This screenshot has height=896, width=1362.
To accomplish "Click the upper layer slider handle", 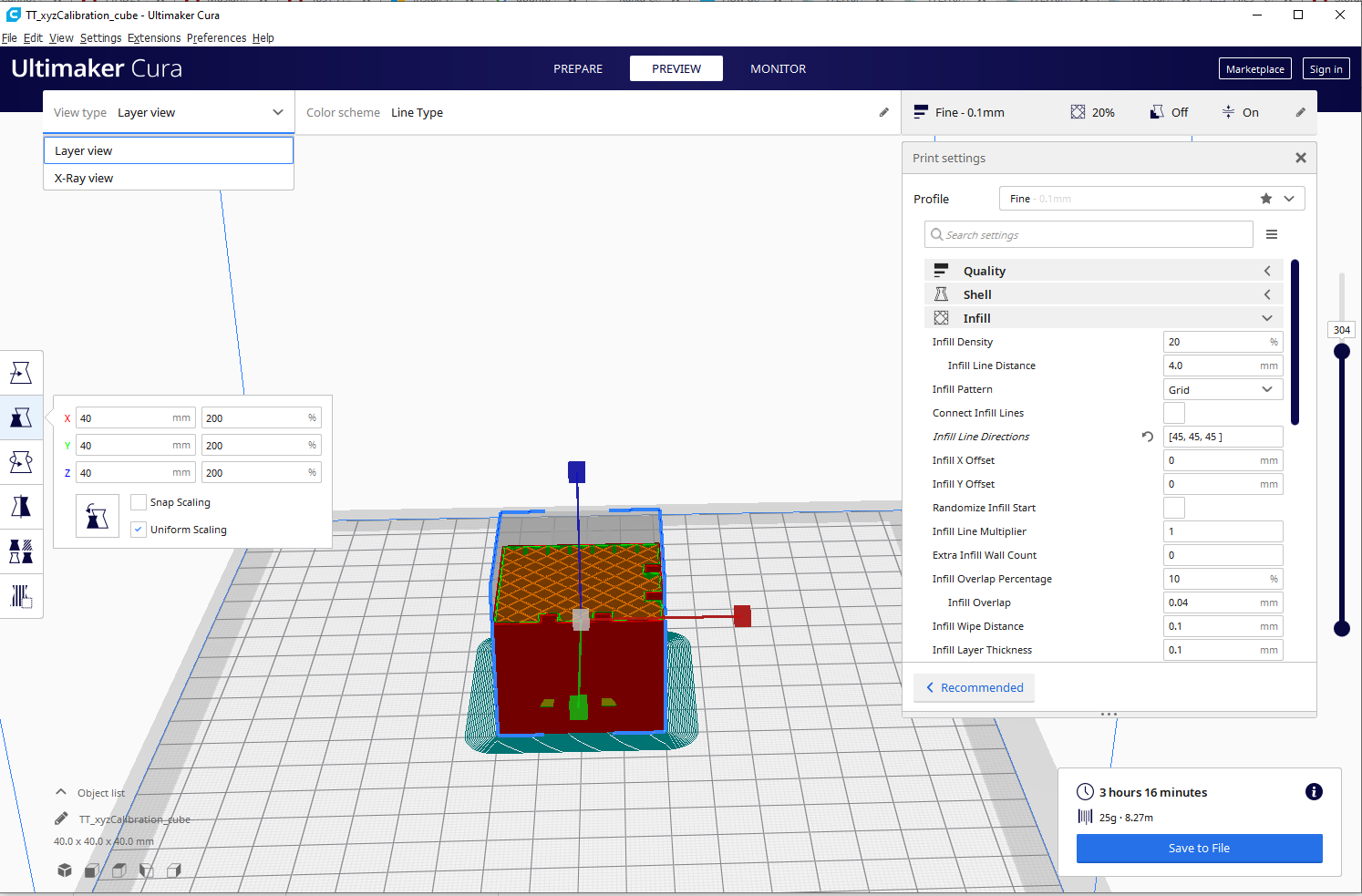I will pos(1342,351).
